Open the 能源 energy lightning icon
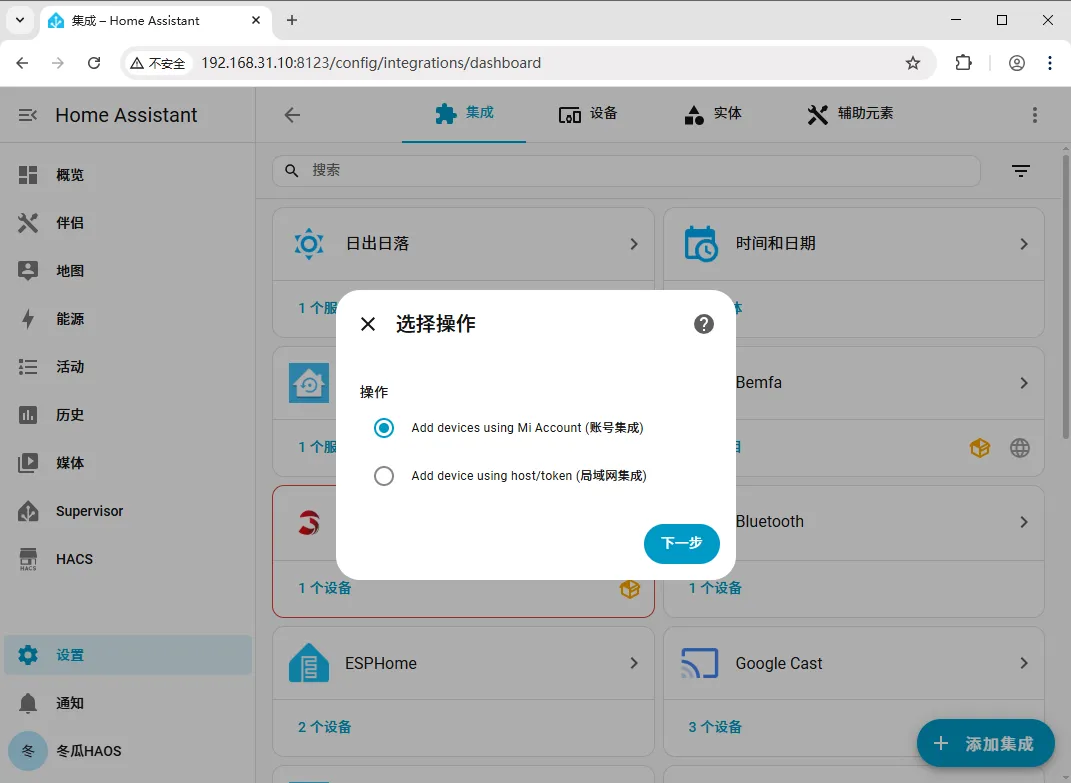Viewport: 1071px width, 783px height. tap(28, 318)
